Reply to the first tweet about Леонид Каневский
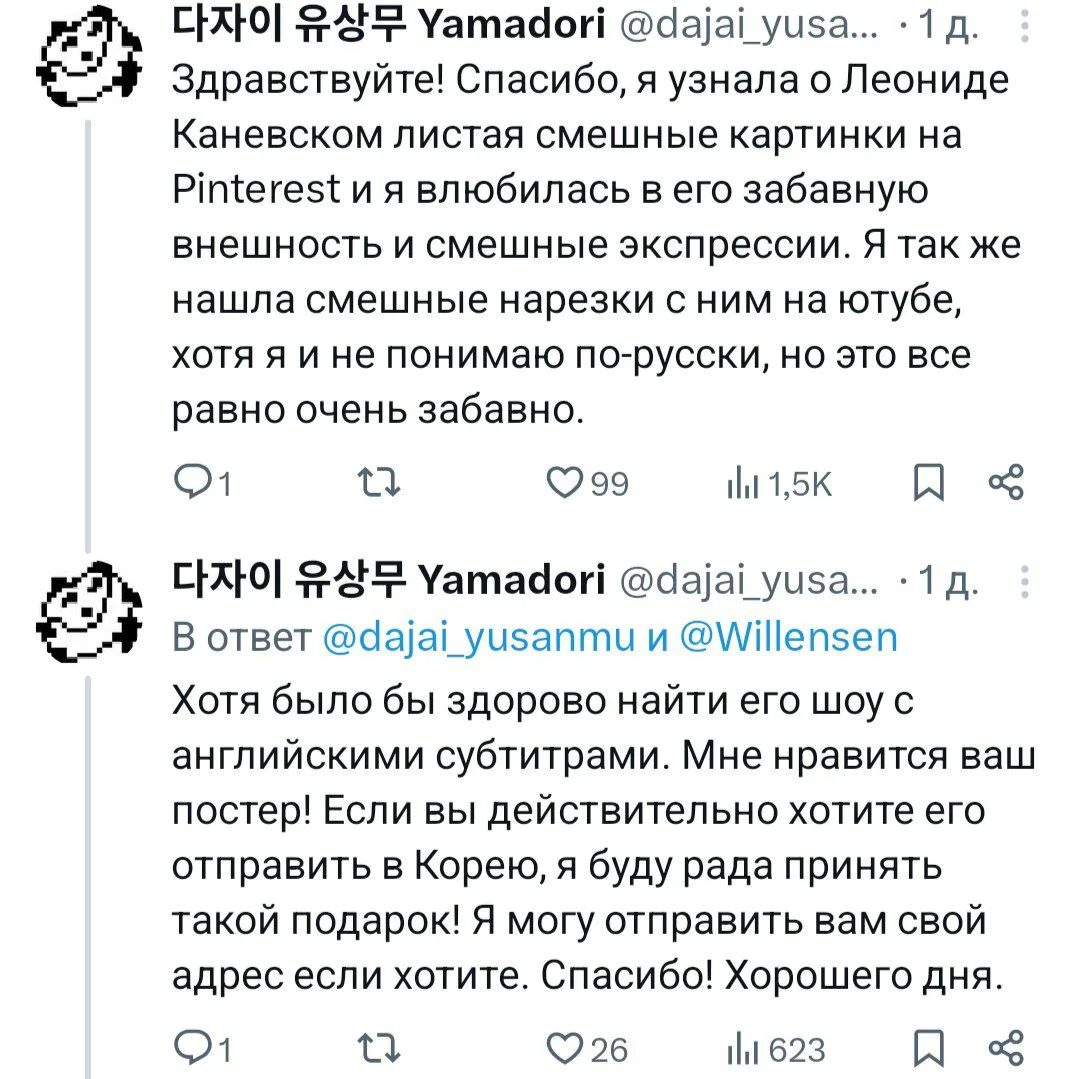This screenshot has height=1079, width=1080. point(202,483)
